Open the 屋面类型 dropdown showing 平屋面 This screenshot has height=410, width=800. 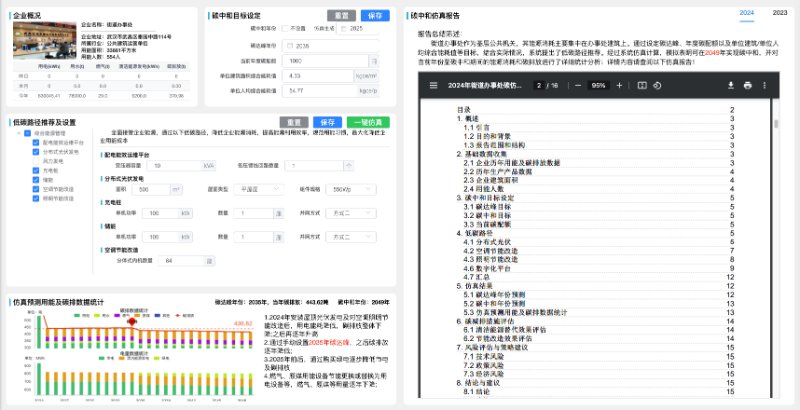pyautogui.click(x=259, y=189)
